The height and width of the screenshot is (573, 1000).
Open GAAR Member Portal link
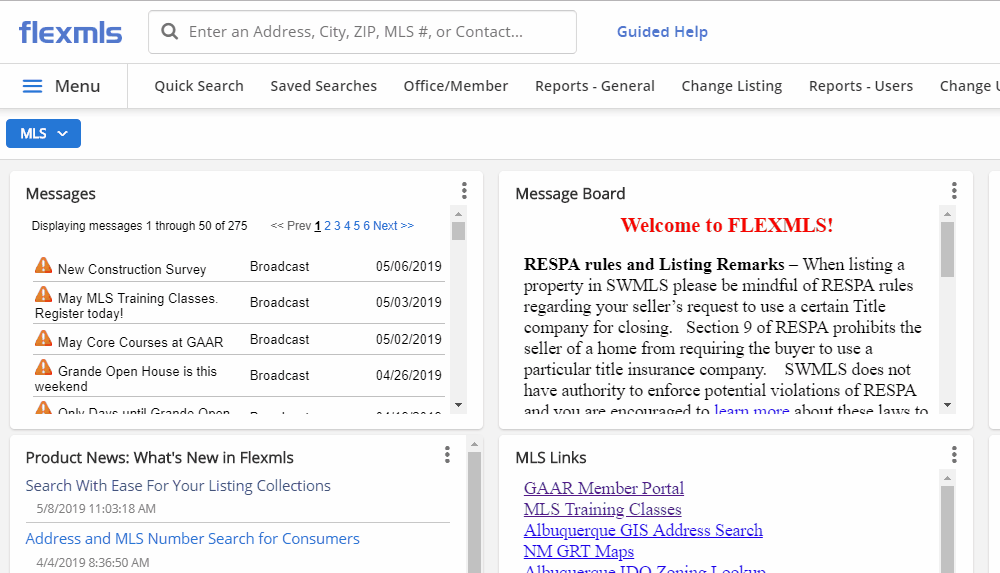604,488
